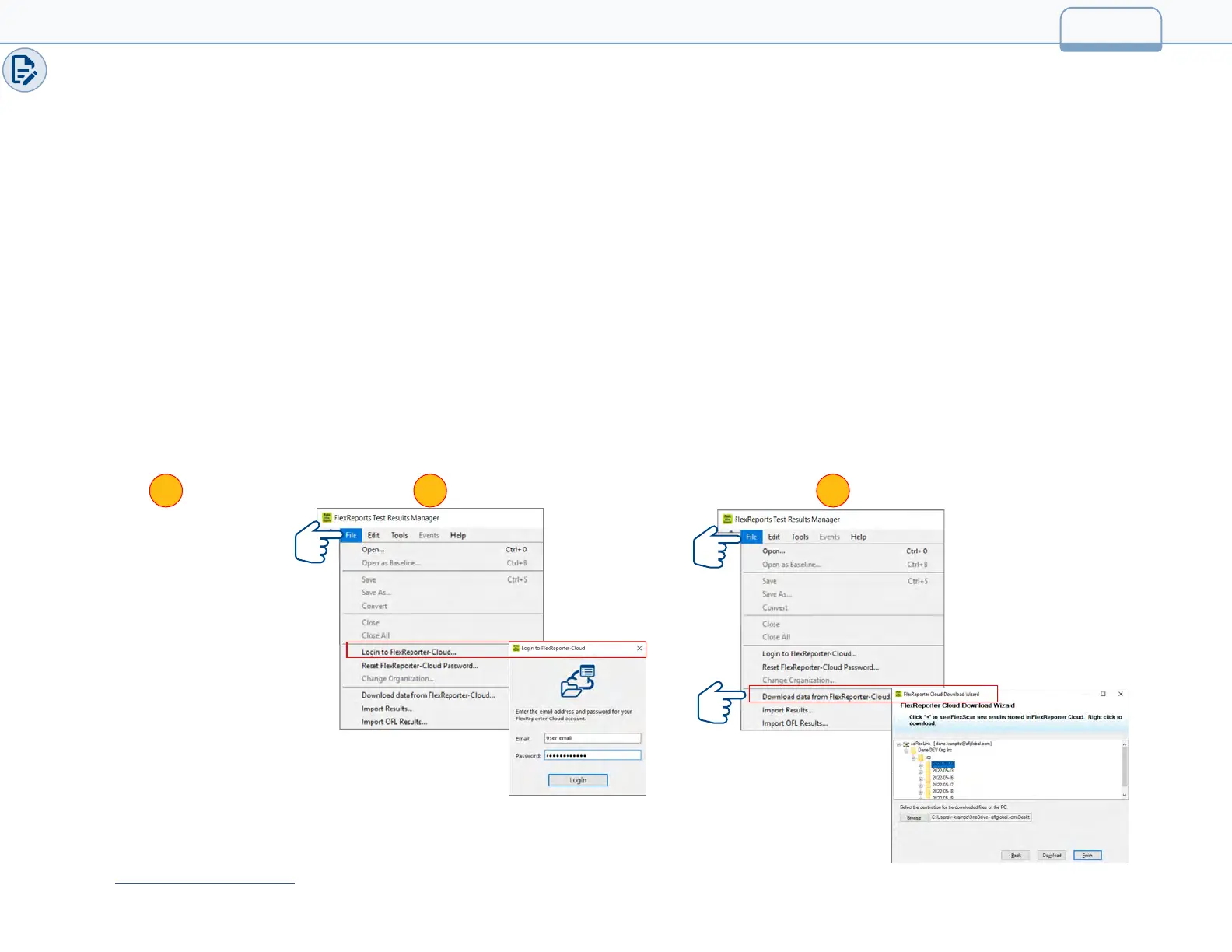
Task: Expand the 2022-05-16 folder node
Action: [x=921, y=779]
